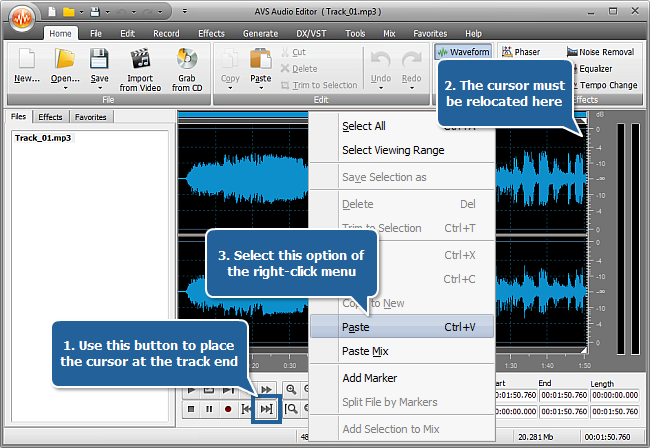Viewport: 650px width, 448px height.
Task: Open the Equalizer effect
Action: 594,69
